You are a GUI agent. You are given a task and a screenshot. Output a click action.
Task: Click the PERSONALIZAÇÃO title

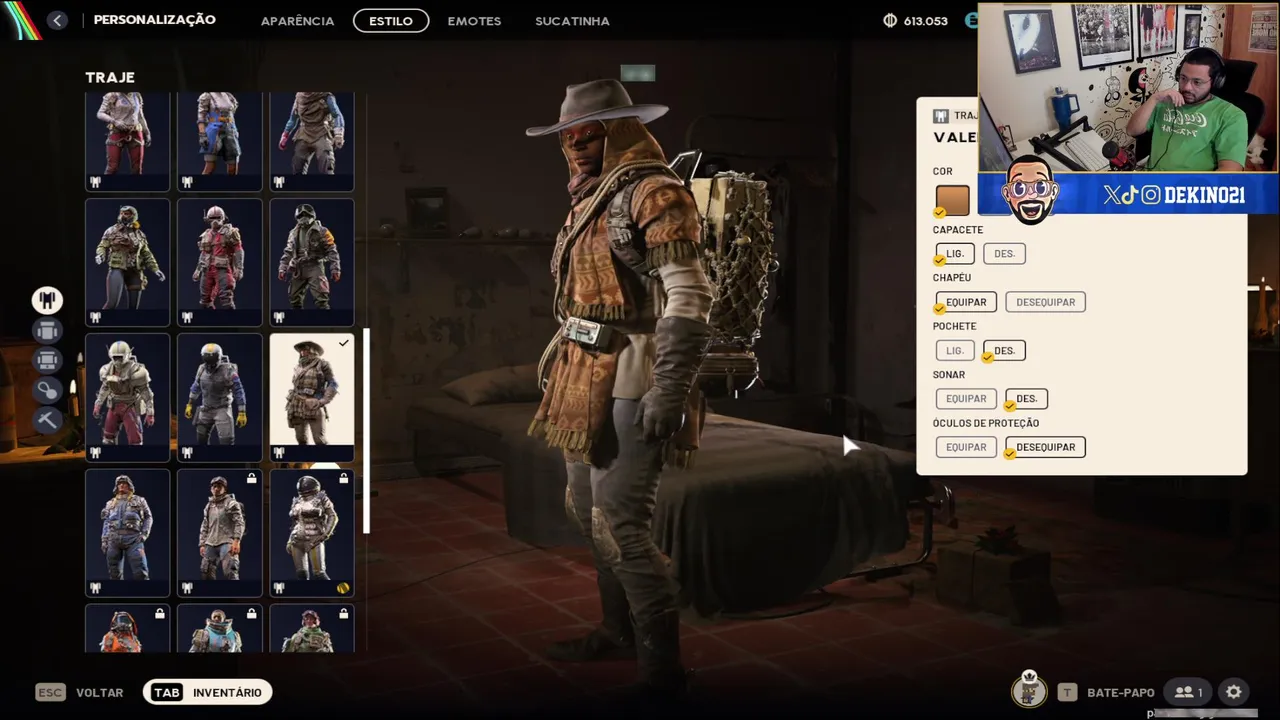[x=154, y=20]
